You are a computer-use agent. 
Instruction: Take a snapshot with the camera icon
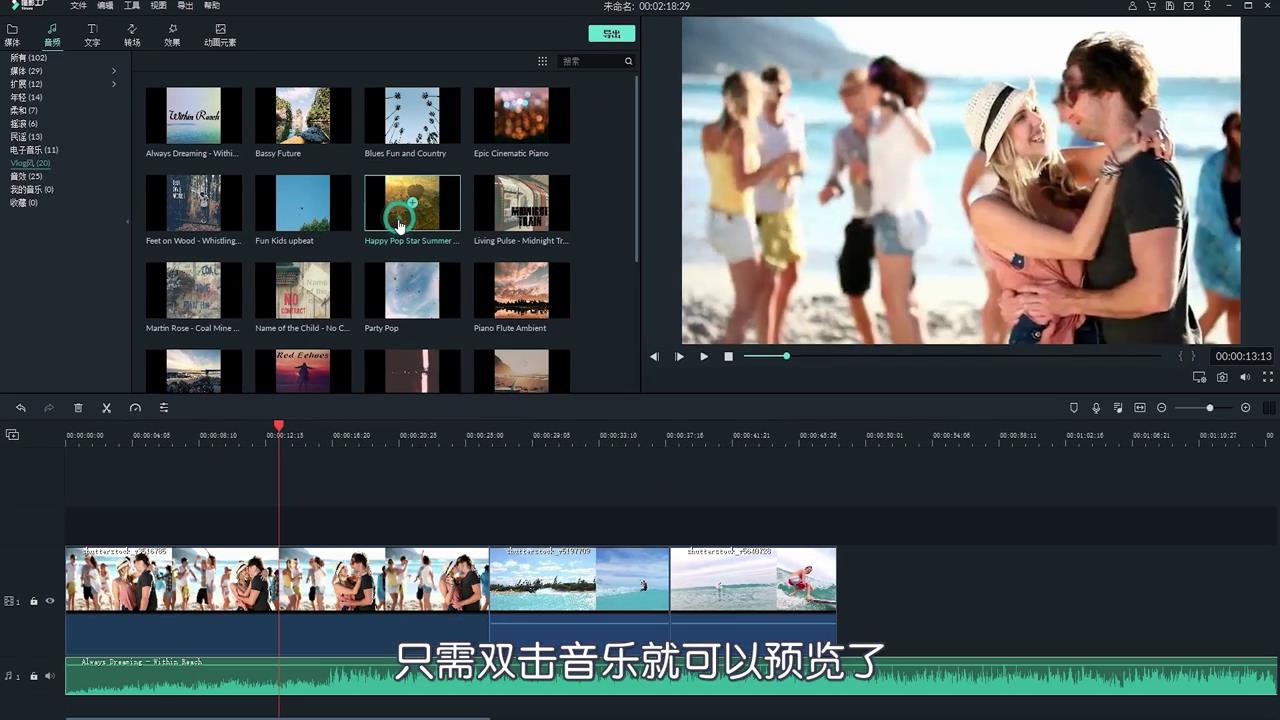1222,377
